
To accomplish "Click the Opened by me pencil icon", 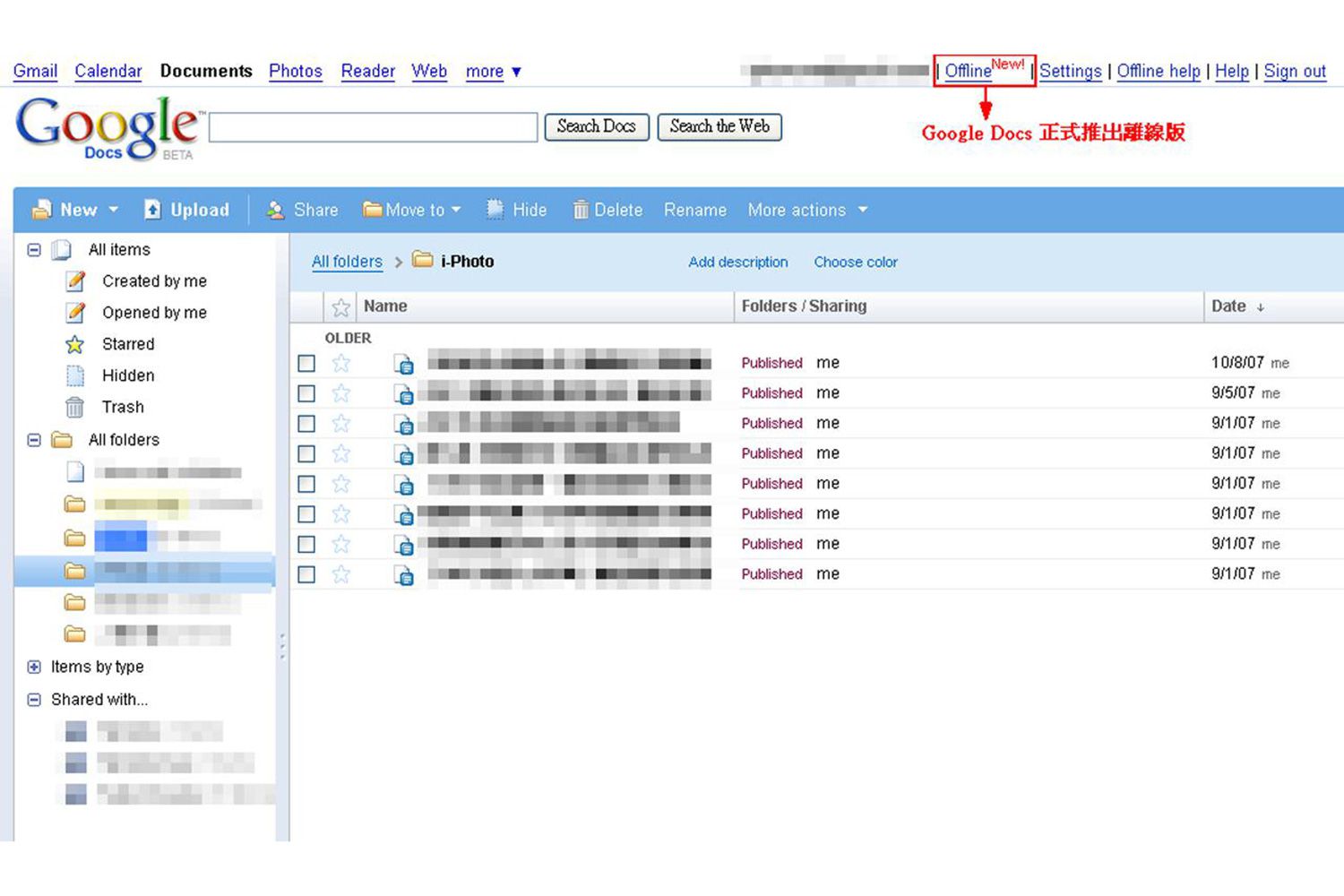I will tap(76, 313).
